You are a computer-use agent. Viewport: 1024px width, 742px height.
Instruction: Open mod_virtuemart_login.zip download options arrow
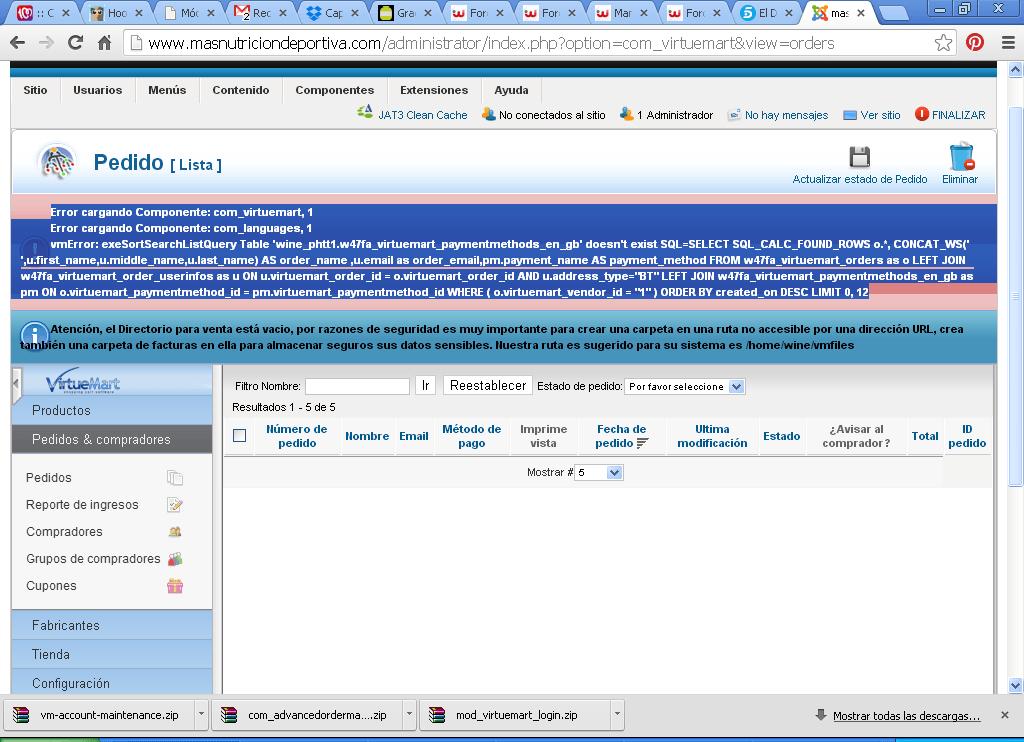[617, 715]
